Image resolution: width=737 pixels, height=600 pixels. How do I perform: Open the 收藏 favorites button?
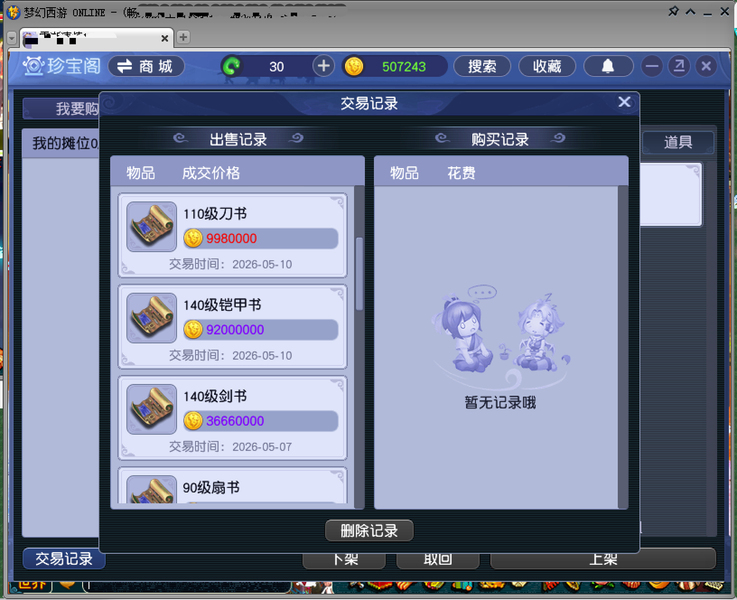[x=547, y=66]
